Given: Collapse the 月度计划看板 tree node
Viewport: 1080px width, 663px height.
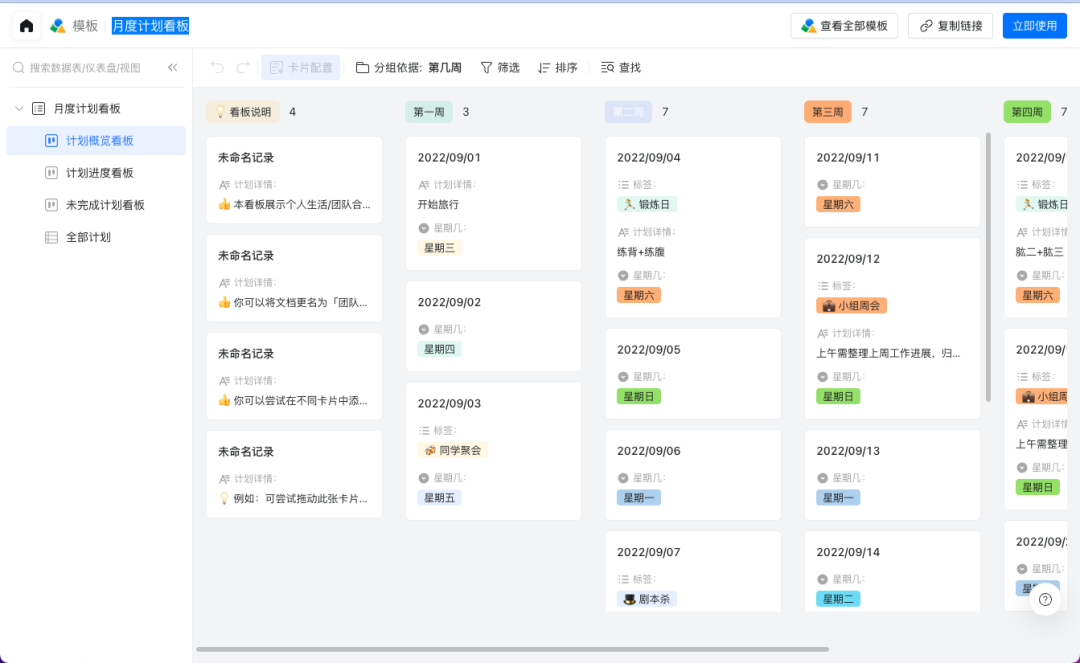Looking at the screenshot, I should click(19, 108).
